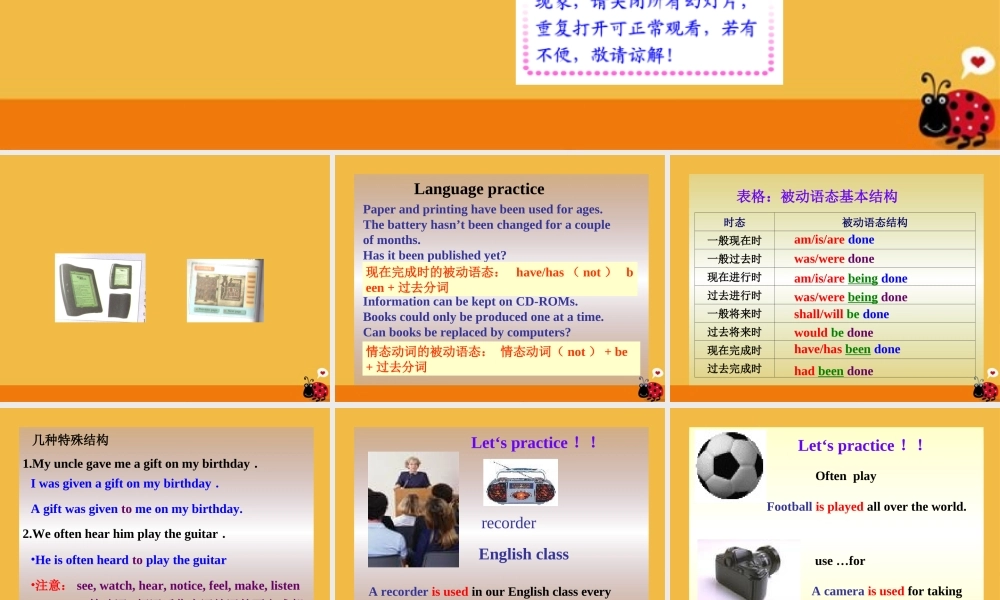1000x600 pixels.
Task: Click the yellow box about 情态动词的被动语态
Action: 501,358
